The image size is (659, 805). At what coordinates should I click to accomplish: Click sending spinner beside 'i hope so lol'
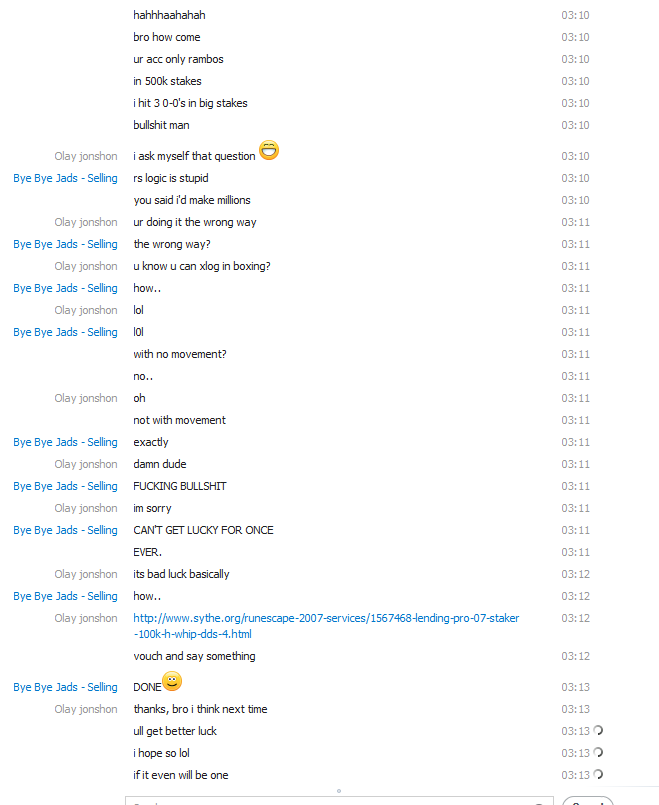click(598, 752)
